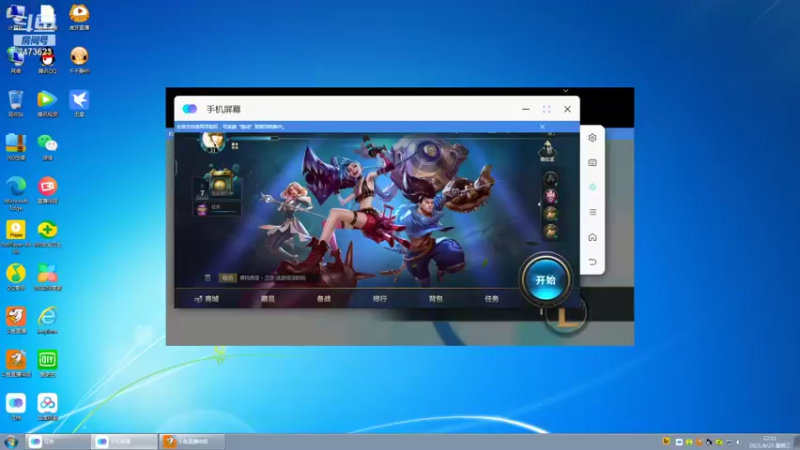Open the green plus 360 desktop icon
Viewport: 800px width, 450px height.
(x=47, y=234)
